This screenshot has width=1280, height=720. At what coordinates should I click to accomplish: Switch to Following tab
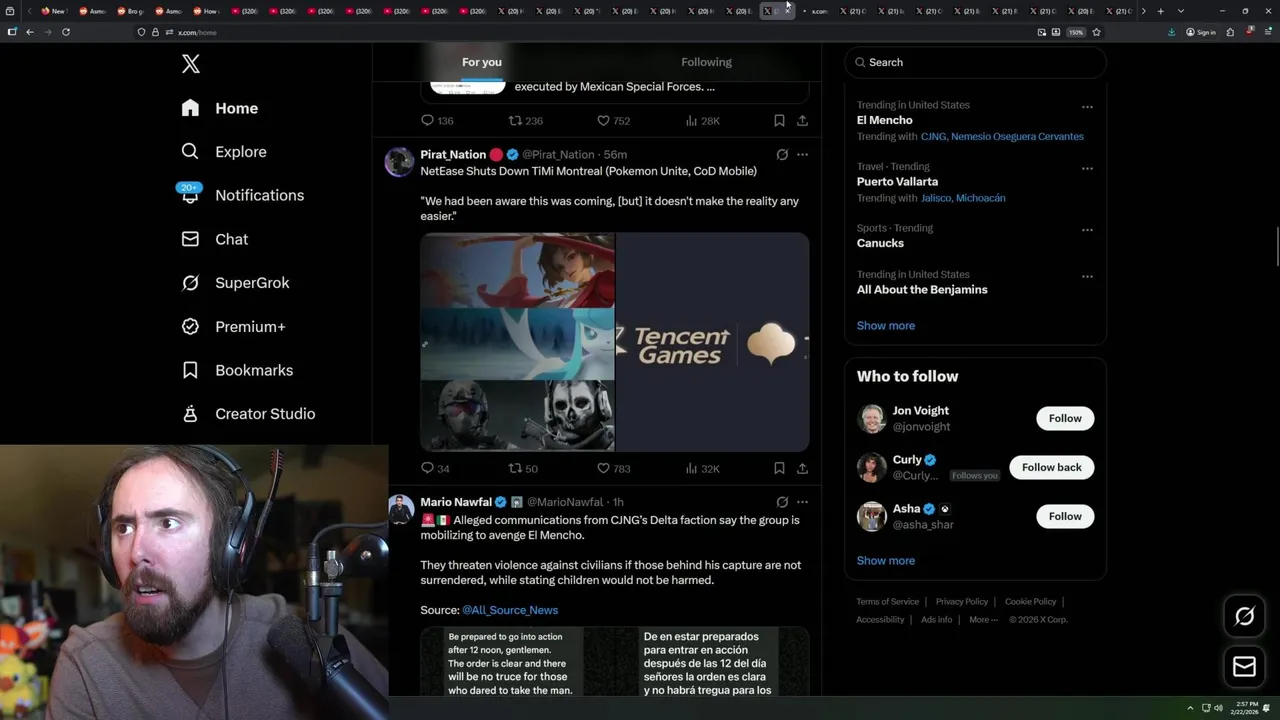click(706, 62)
